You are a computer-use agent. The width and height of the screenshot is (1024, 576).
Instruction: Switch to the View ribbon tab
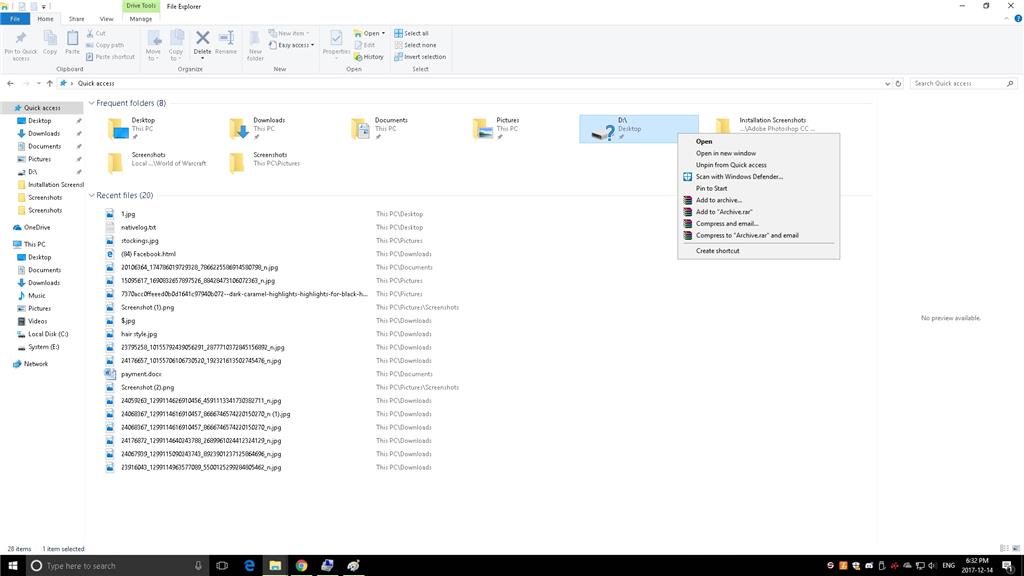[106, 19]
